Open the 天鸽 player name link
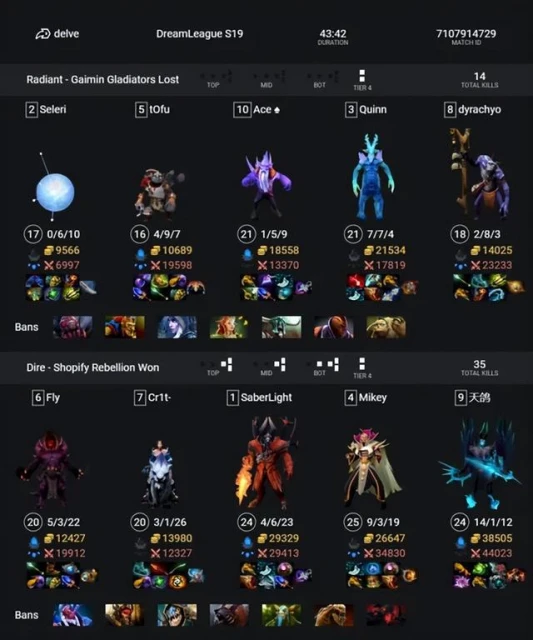Screen dimensions: 533x640 [479, 398]
